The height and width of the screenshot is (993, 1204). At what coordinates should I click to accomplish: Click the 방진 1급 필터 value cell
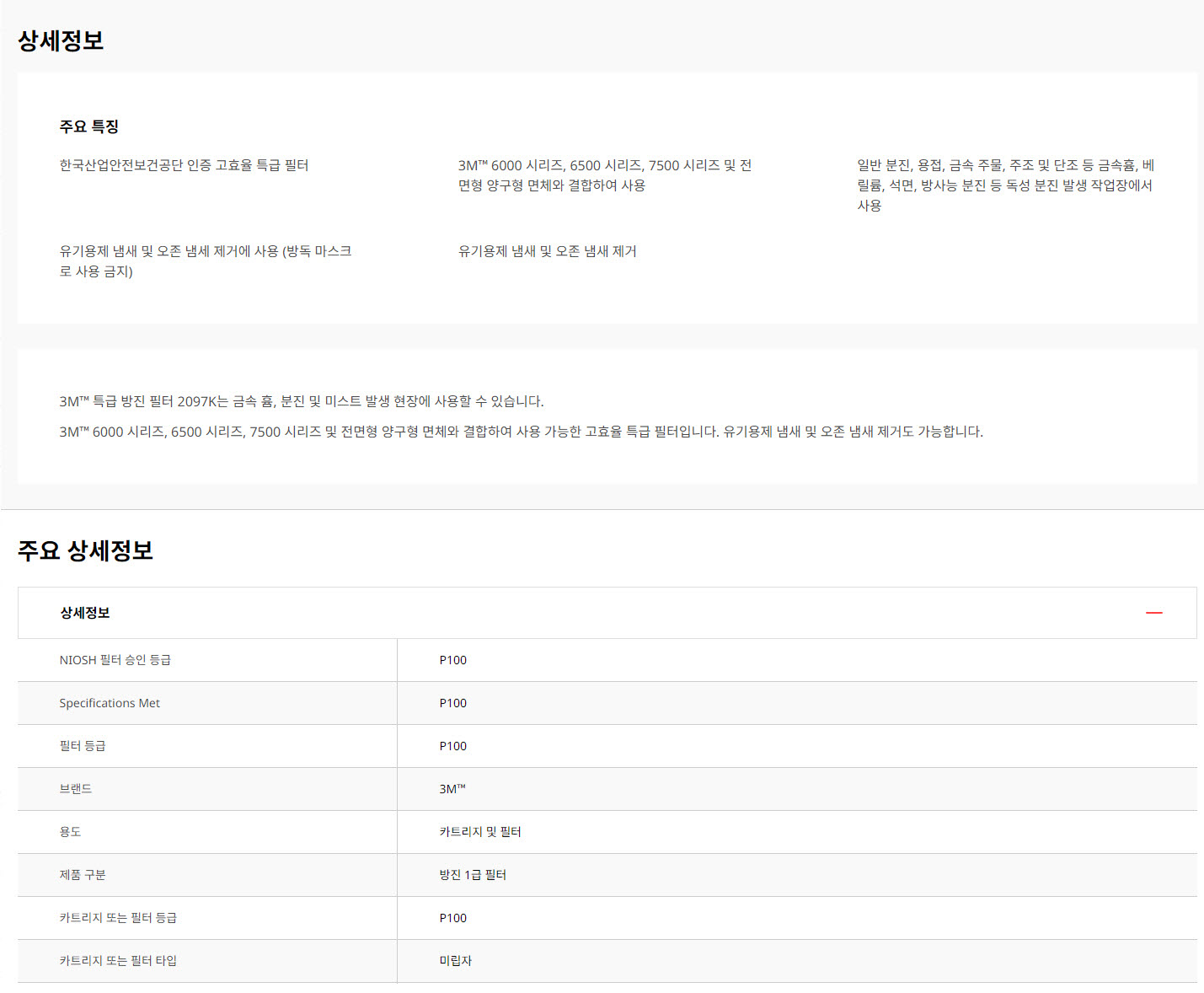click(x=797, y=875)
